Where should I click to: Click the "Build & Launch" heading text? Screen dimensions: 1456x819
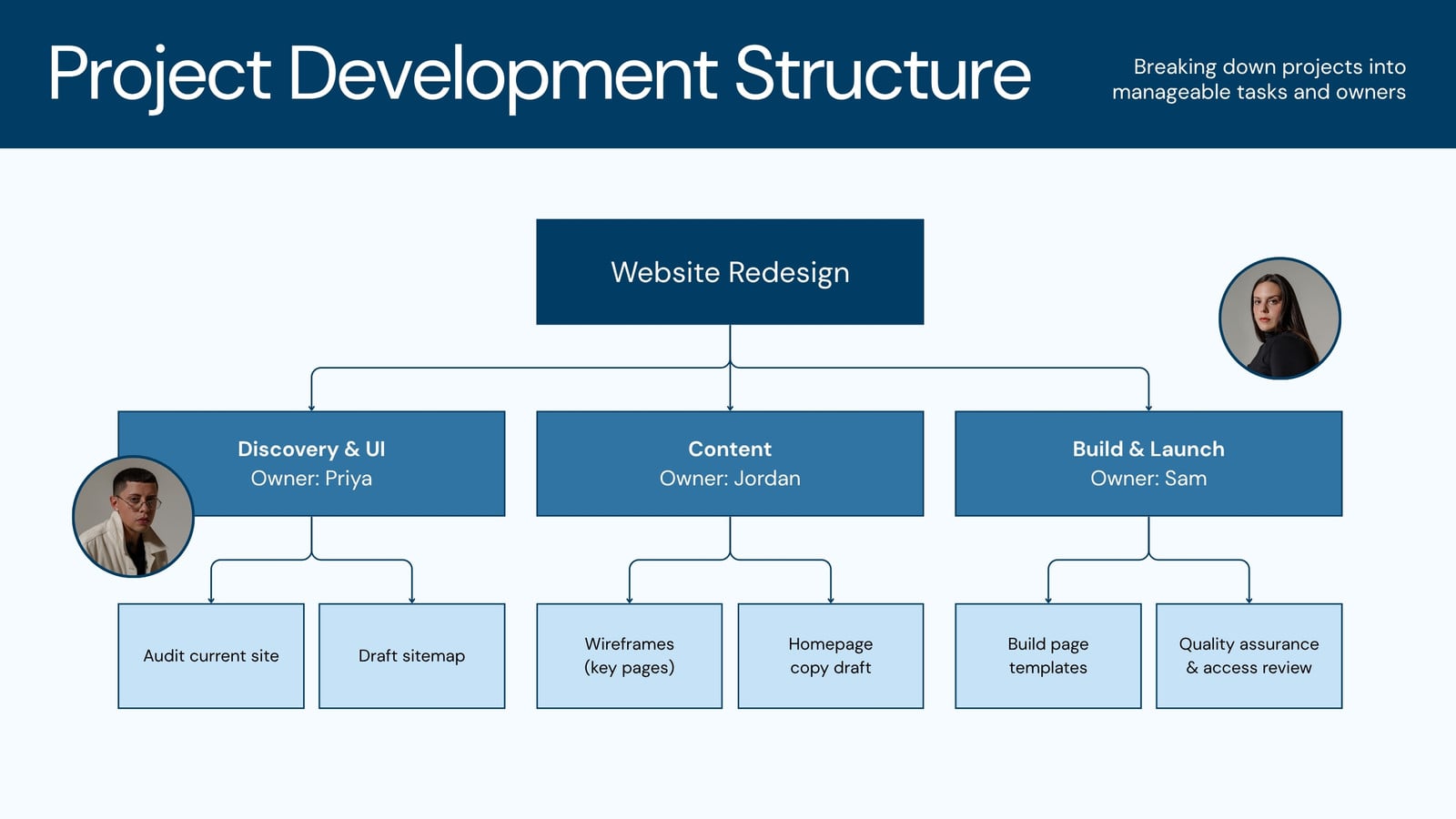pyautogui.click(x=1148, y=449)
